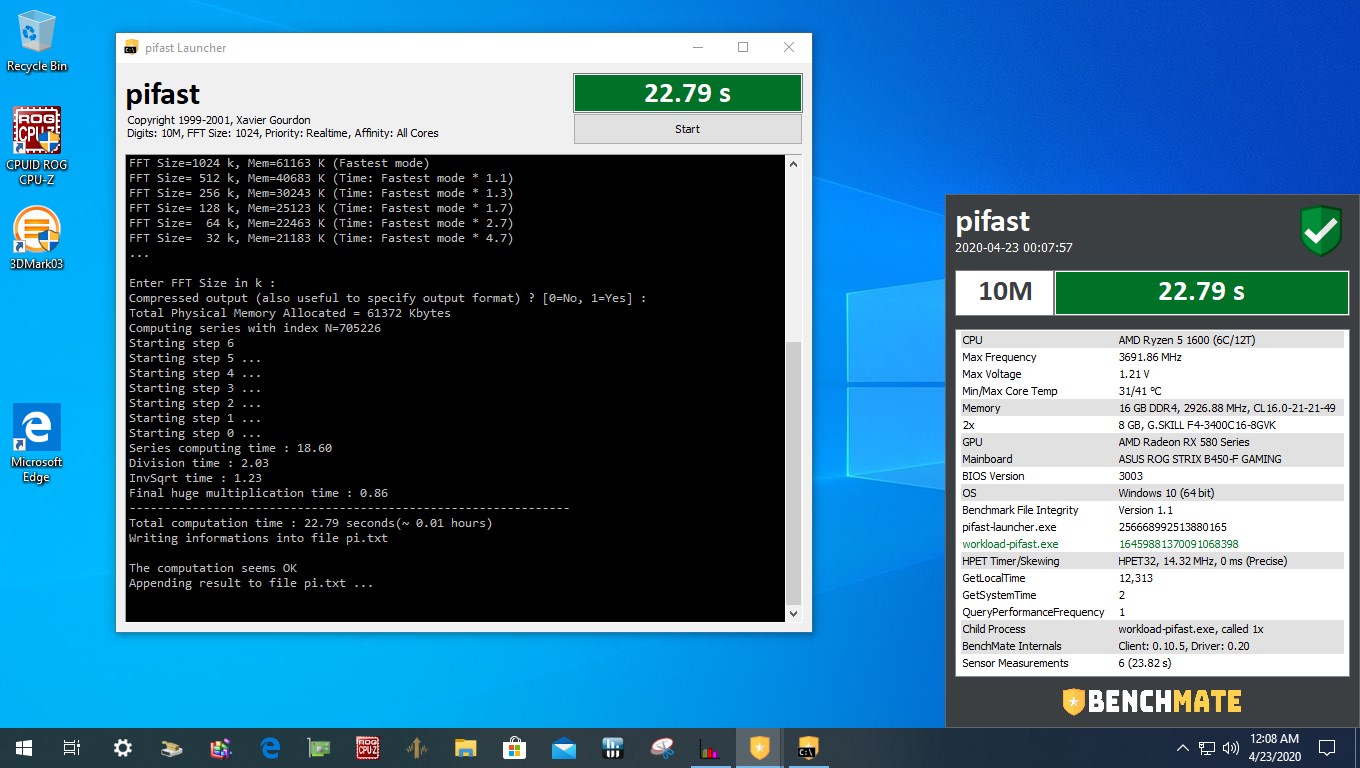This screenshot has height=768, width=1360.
Task: Select the Memory 16 GB DDR4 row
Action: [x=1151, y=408]
